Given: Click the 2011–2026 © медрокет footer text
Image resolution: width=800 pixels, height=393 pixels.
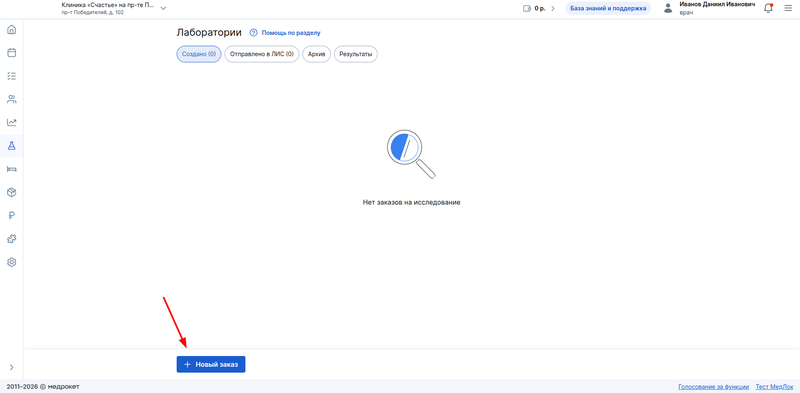Looking at the screenshot, I should click(x=43, y=386).
